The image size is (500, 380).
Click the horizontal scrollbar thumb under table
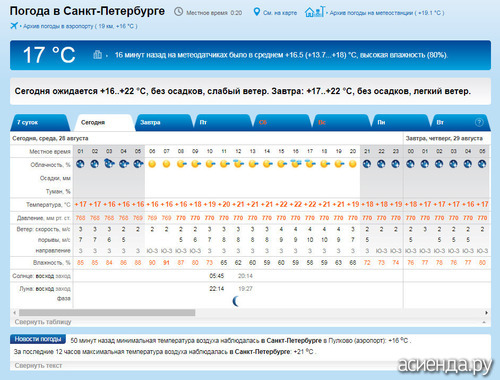point(107,313)
